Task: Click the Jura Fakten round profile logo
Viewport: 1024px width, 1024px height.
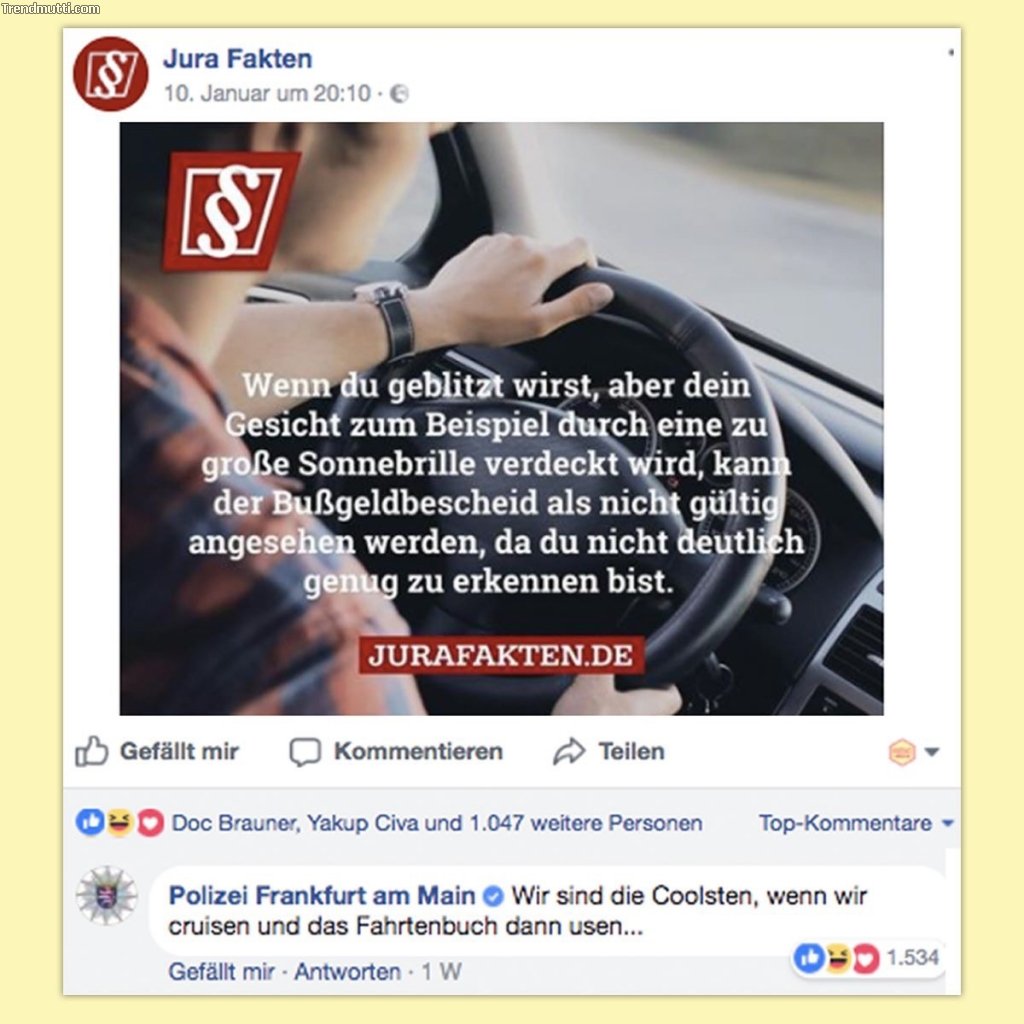Action: (110, 74)
